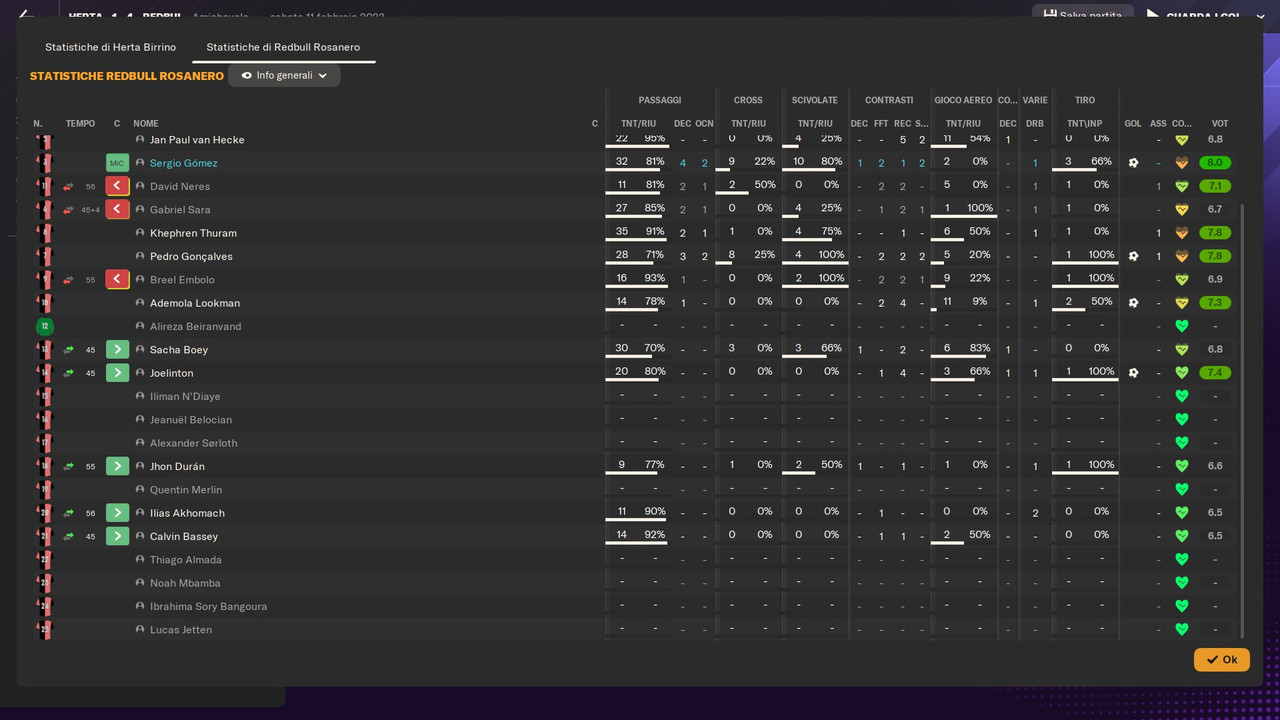Click the substituted-on arrow for Joelinton
The width and height of the screenshot is (1280, 720).
(117, 373)
